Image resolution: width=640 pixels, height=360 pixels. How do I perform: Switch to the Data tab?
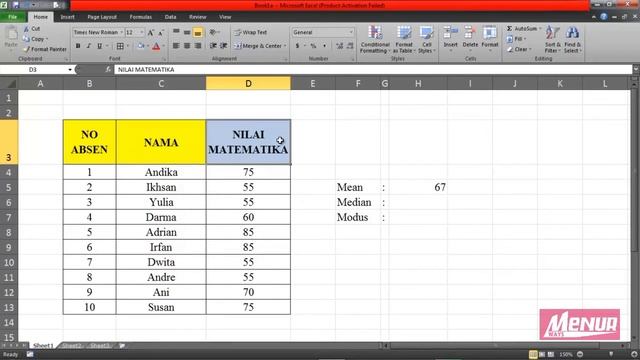(x=171, y=17)
